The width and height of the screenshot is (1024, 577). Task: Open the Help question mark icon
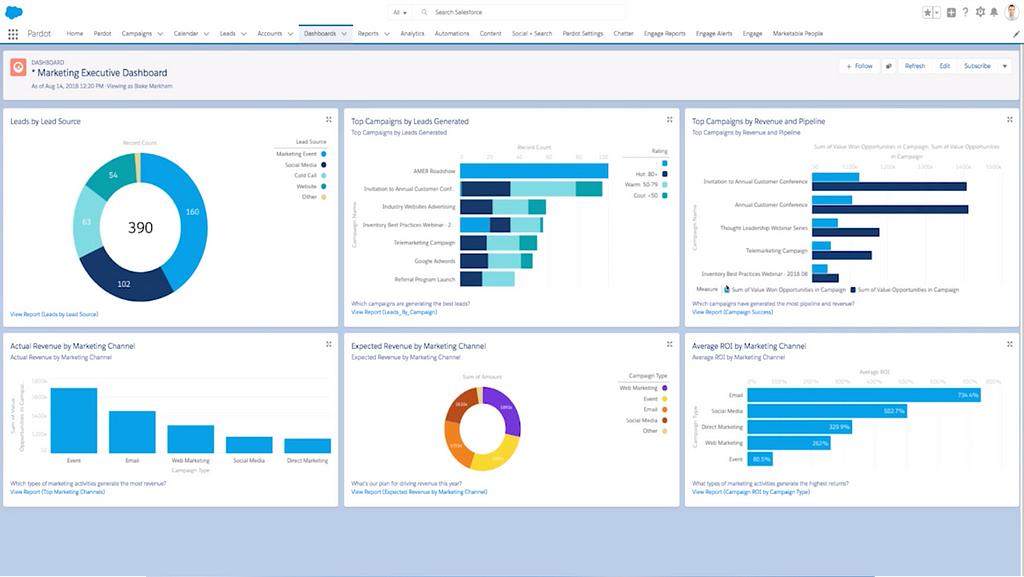coord(964,12)
